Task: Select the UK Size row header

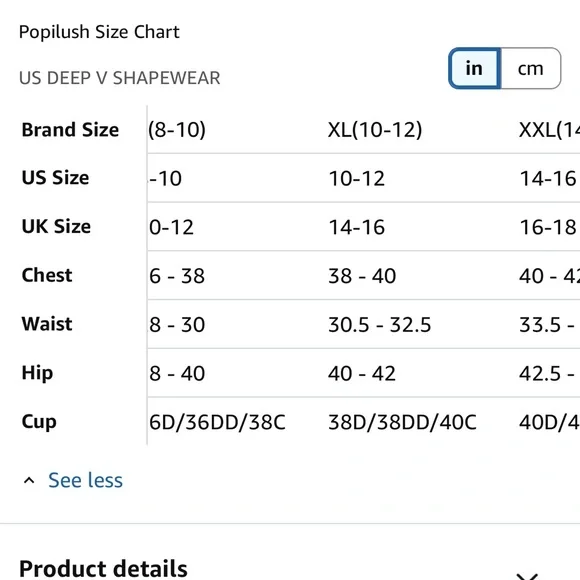Action: tap(56, 226)
